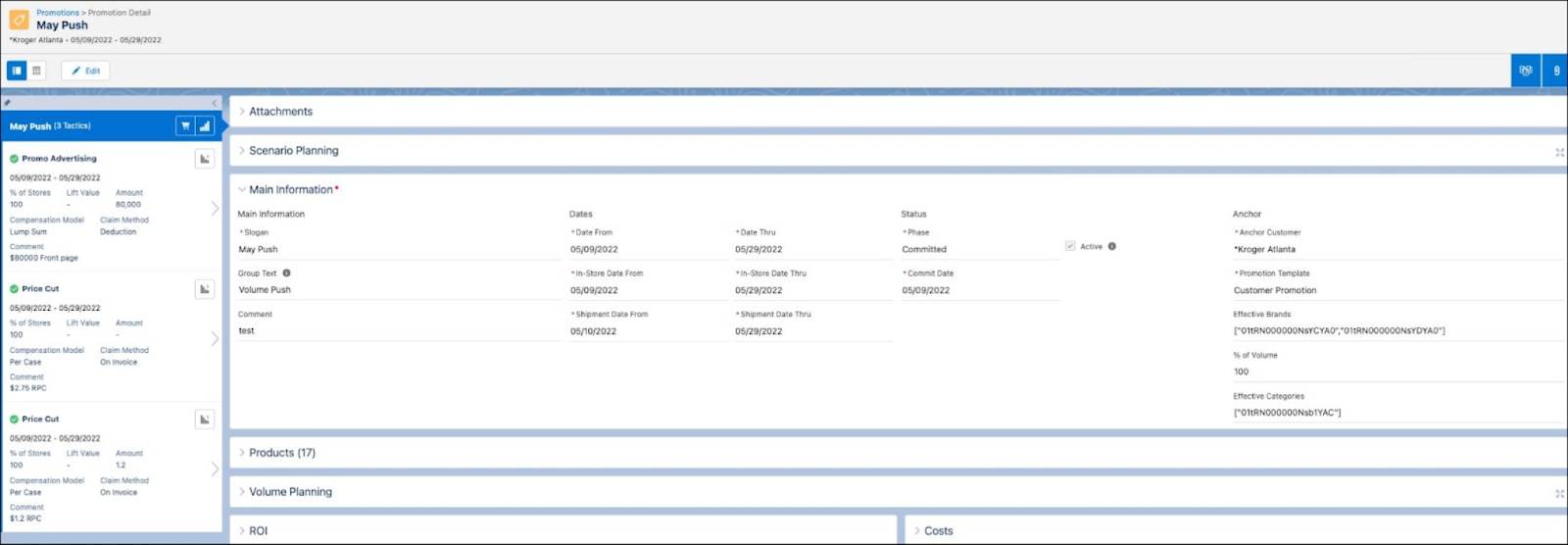This screenshot has height=545, width=1568.
Task: Click the orange Promotion tag icon
Action: (19, 20)
